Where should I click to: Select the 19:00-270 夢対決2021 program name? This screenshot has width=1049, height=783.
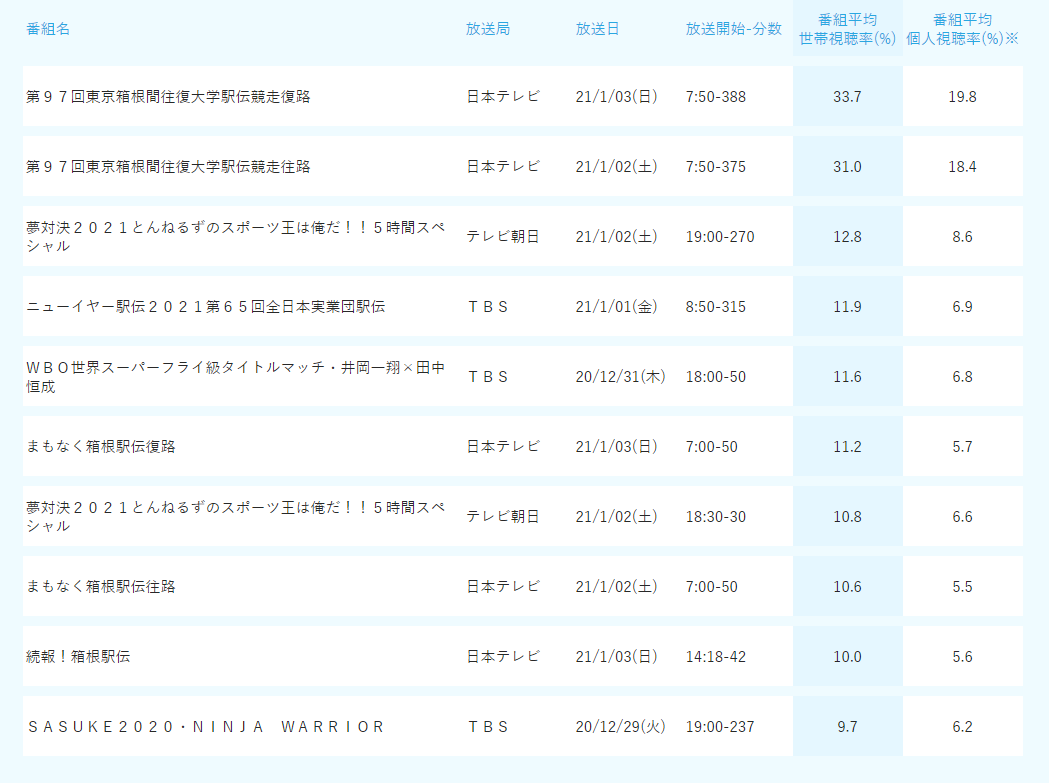coord(235,236)
